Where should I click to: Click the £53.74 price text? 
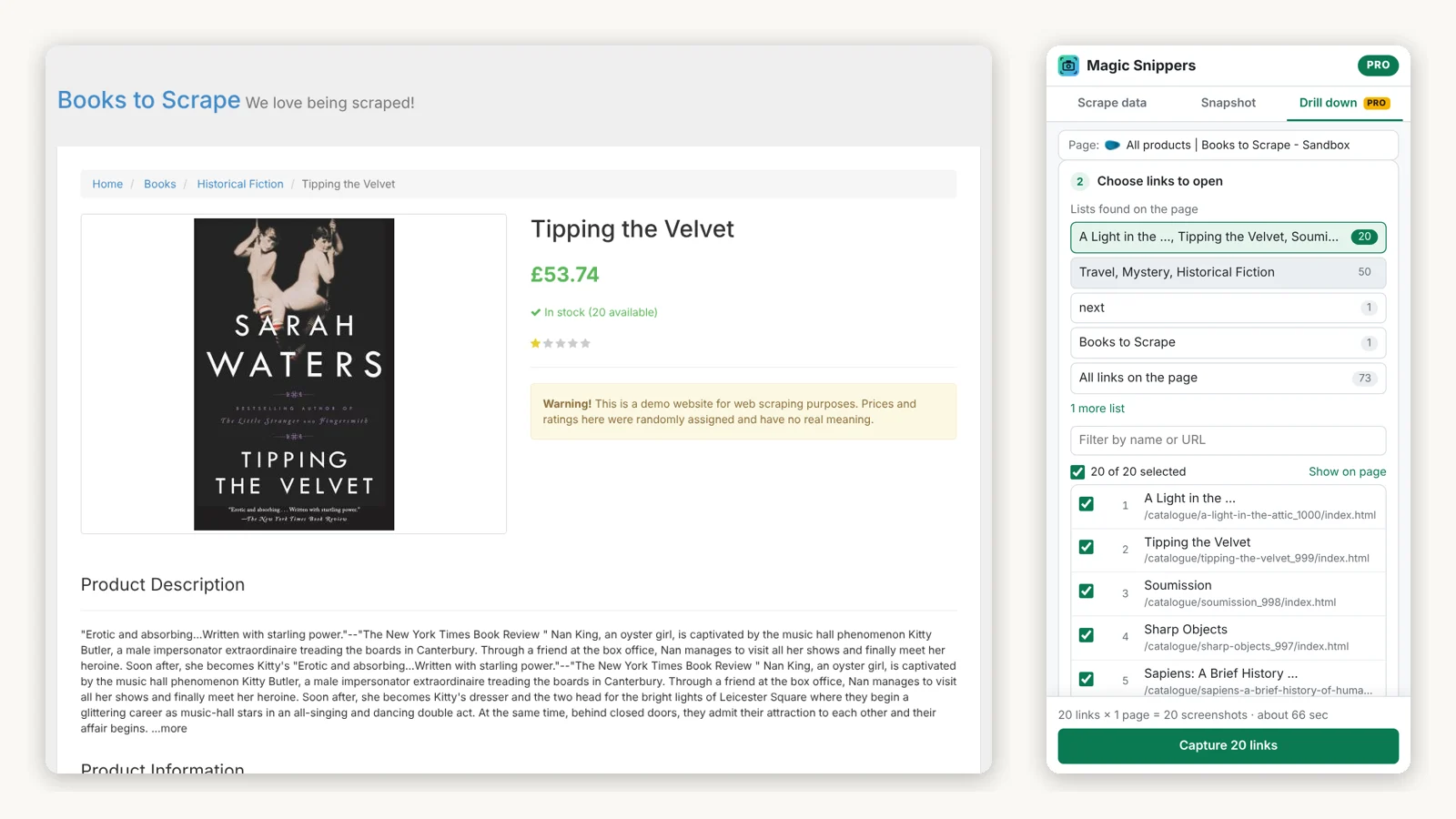(x=565, y=275)
